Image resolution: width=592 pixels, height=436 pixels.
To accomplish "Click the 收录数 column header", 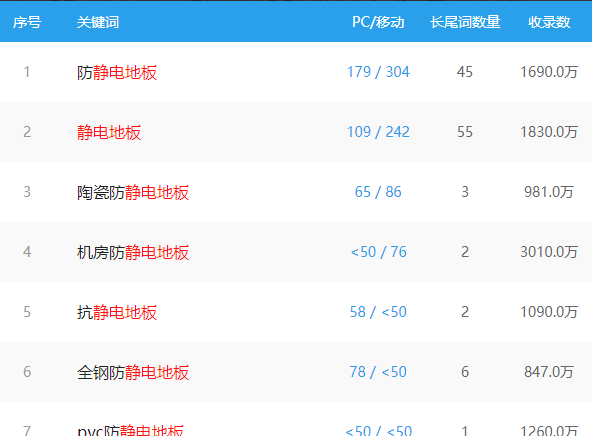I will click(549, 22).
